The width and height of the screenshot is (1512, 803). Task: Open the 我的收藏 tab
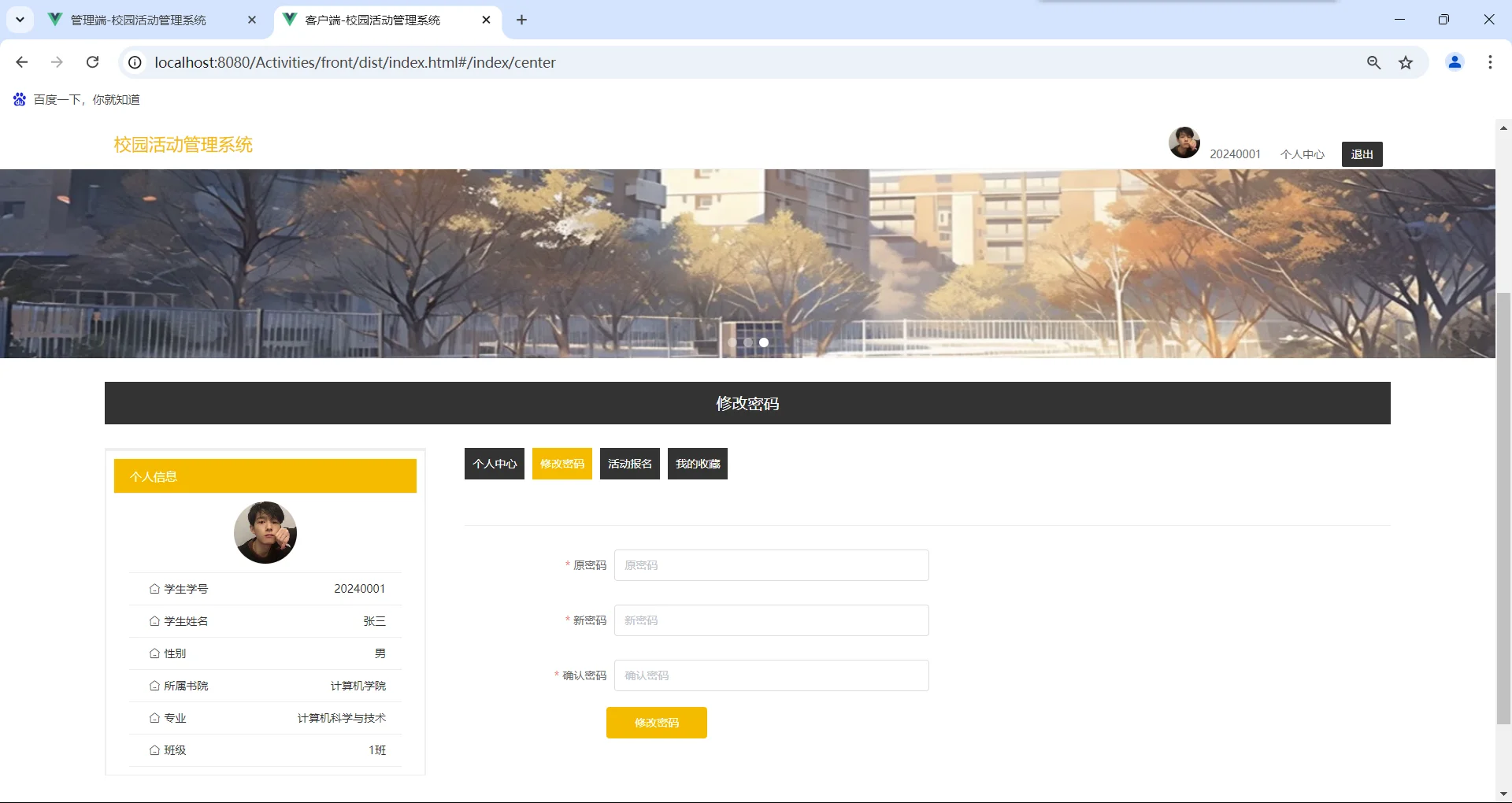click(x=697, y=464)
